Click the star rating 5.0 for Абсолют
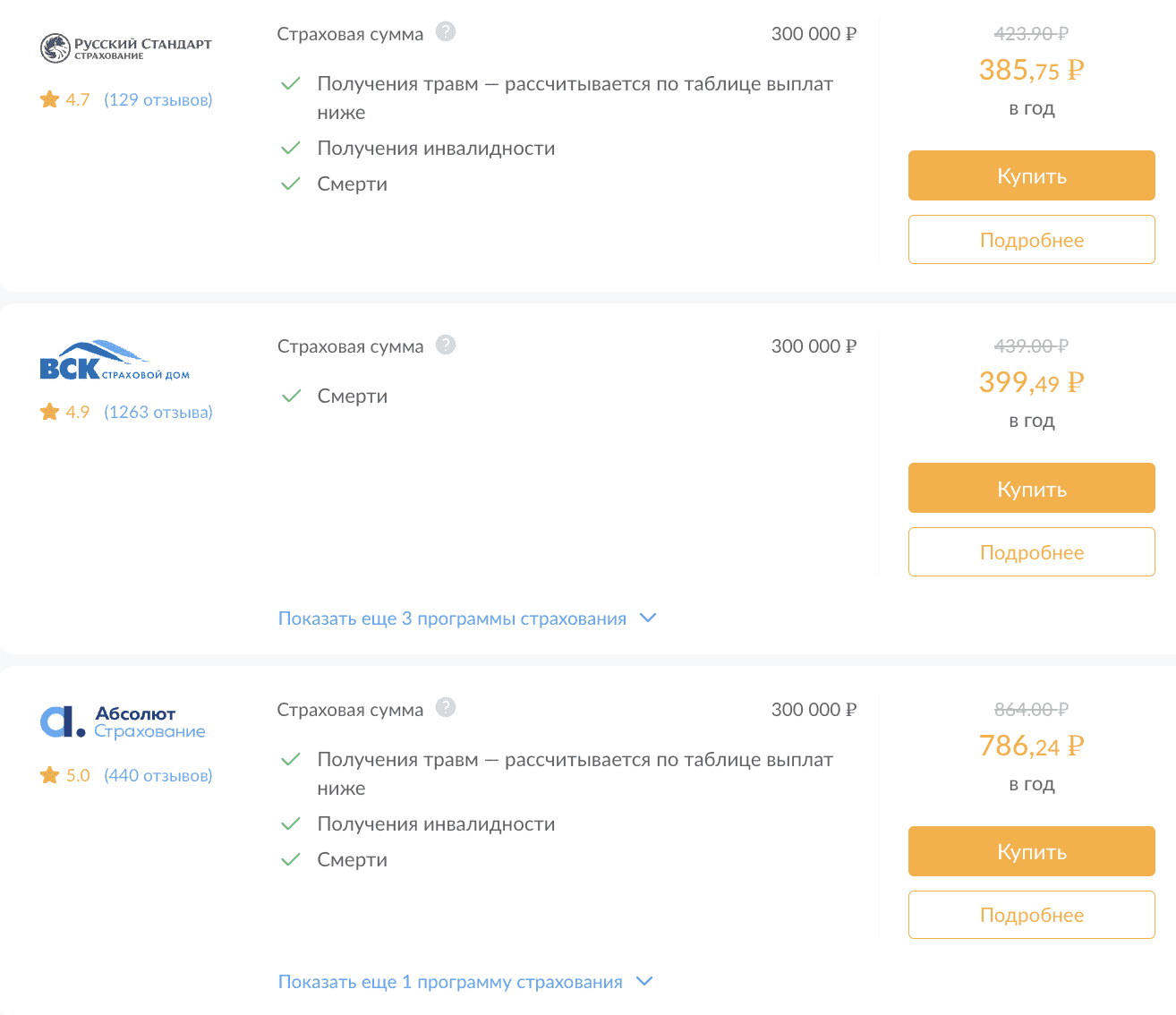The image size is (1176, 1015). [x=65, y=775]
